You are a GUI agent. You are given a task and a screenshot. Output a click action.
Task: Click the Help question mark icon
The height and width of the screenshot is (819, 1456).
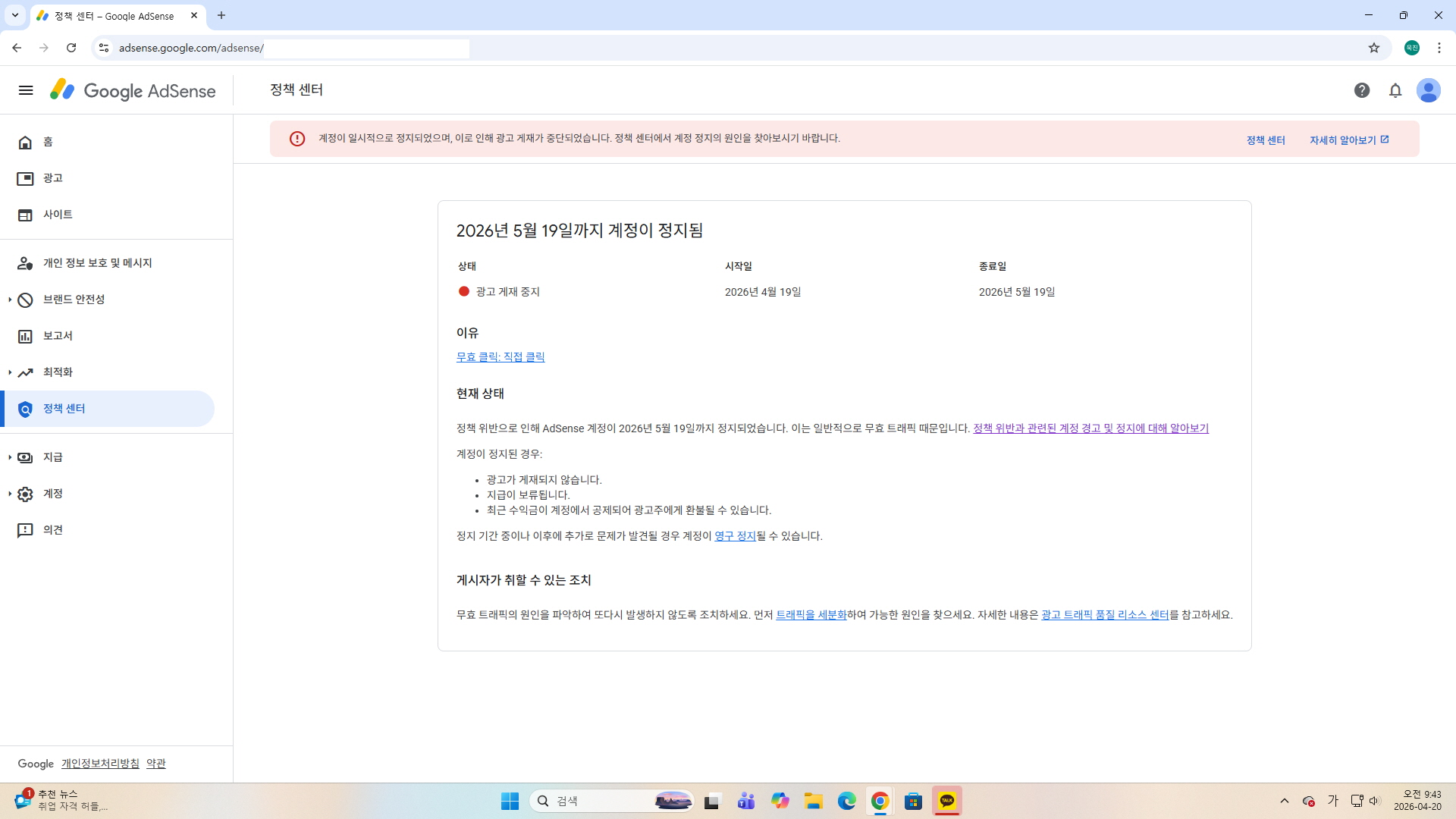[1362, 91]
